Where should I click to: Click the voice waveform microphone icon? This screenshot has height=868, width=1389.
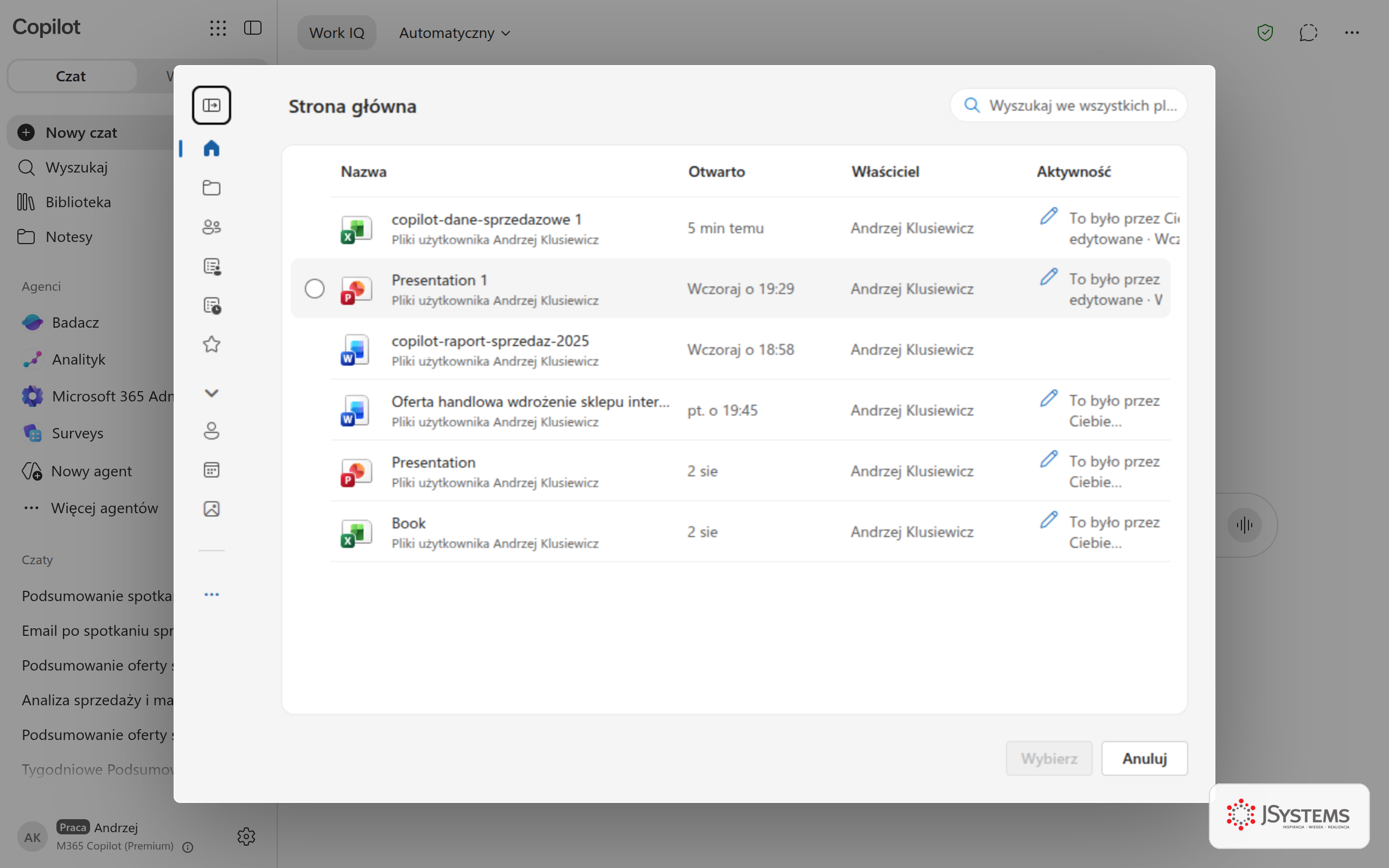tap(1244, 525)
